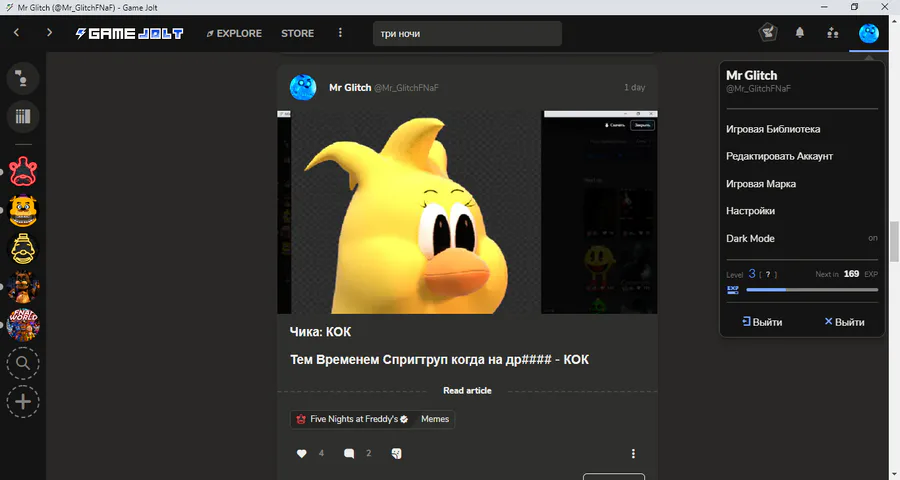900x480 pixels.
Task: Click the discover communities search icon
Action: (23, 363)
